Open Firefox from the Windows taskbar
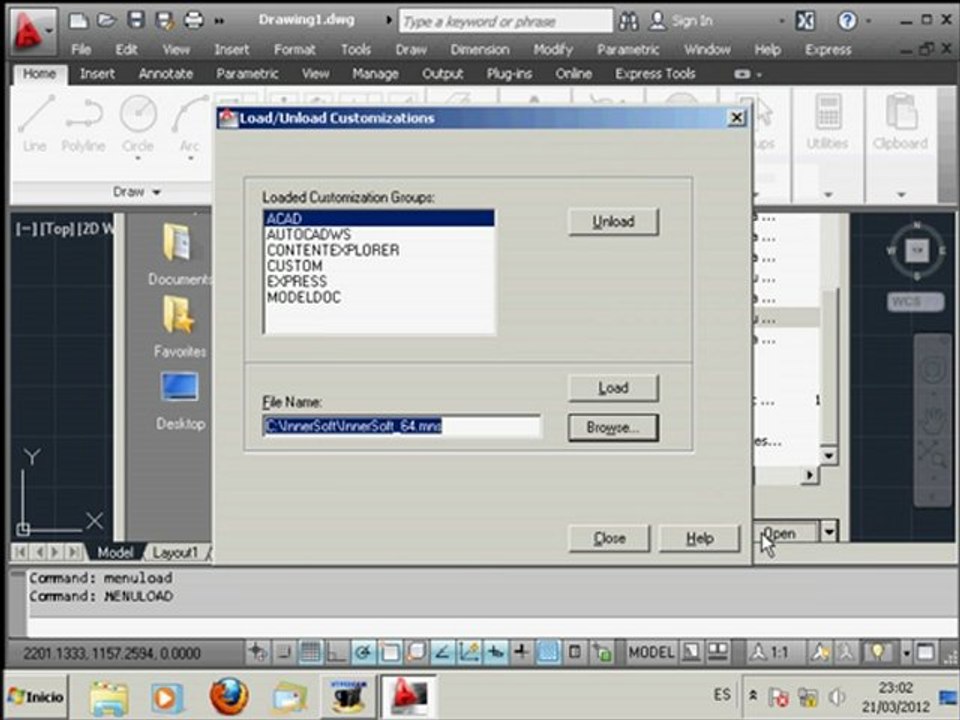This screenshot has width=960, height=720. coord(229,697)
